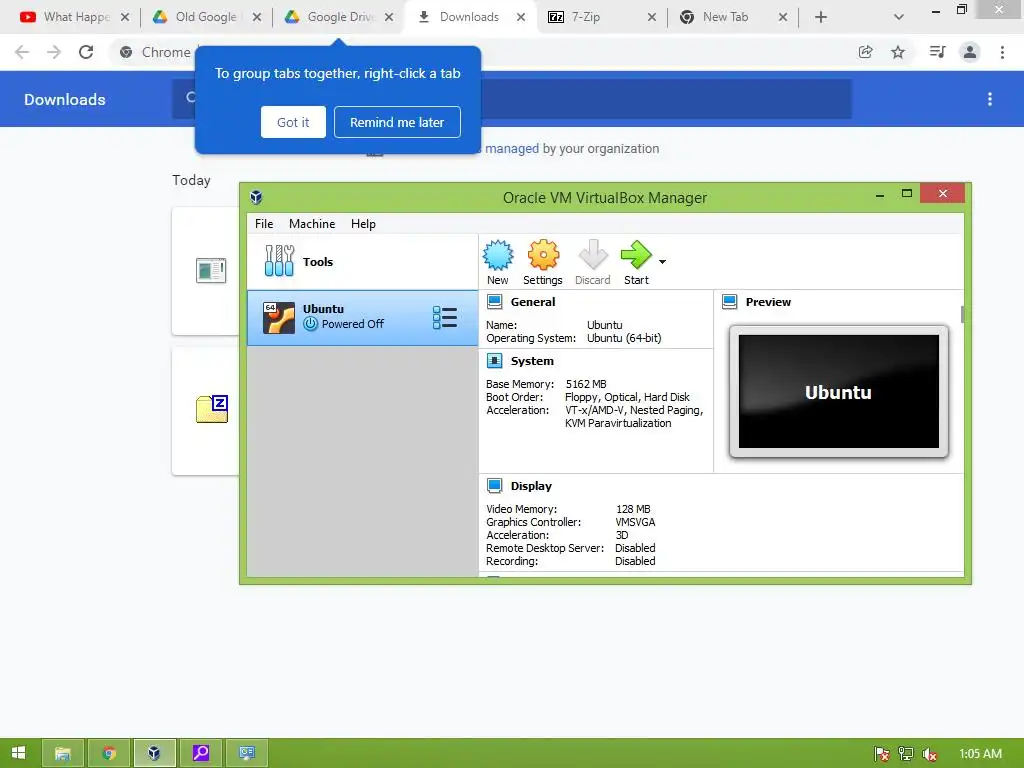Click the 1:05 AM taskbar clock
Image resolution: width=1024 pixels, height=768 pixels.
coord(980,754)
